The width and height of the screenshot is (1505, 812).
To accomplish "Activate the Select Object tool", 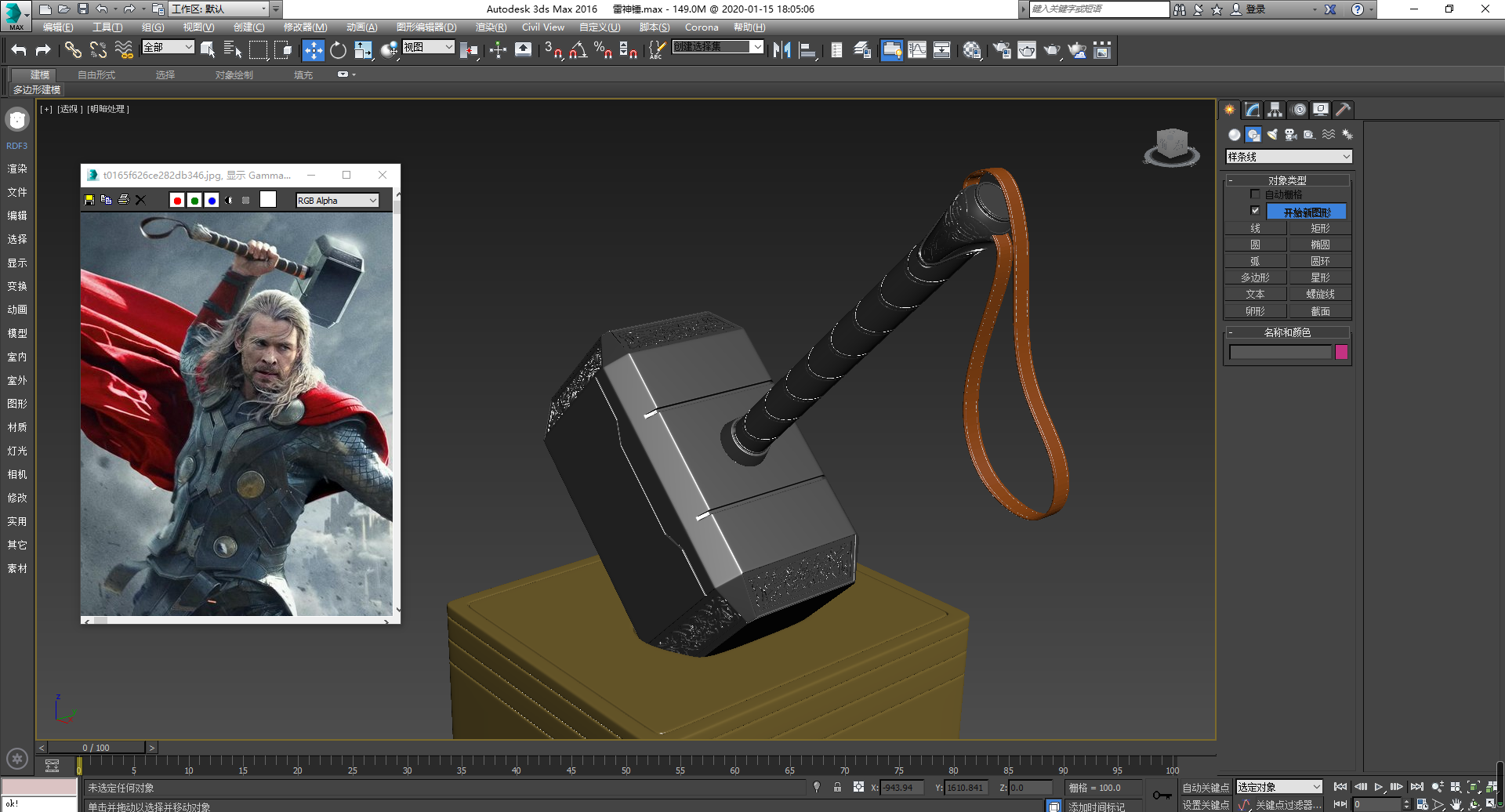I will [x=208, y=50].
